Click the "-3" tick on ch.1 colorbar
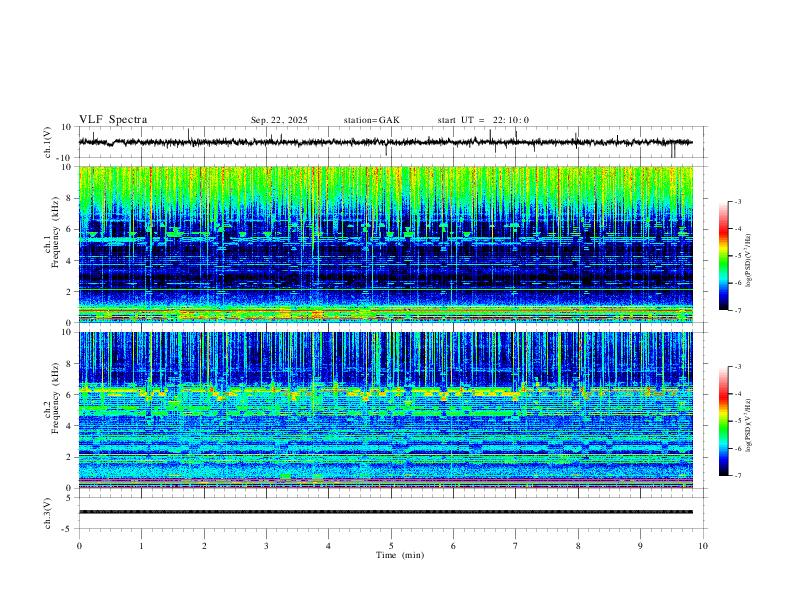792x612 pixels. point(737,201)
